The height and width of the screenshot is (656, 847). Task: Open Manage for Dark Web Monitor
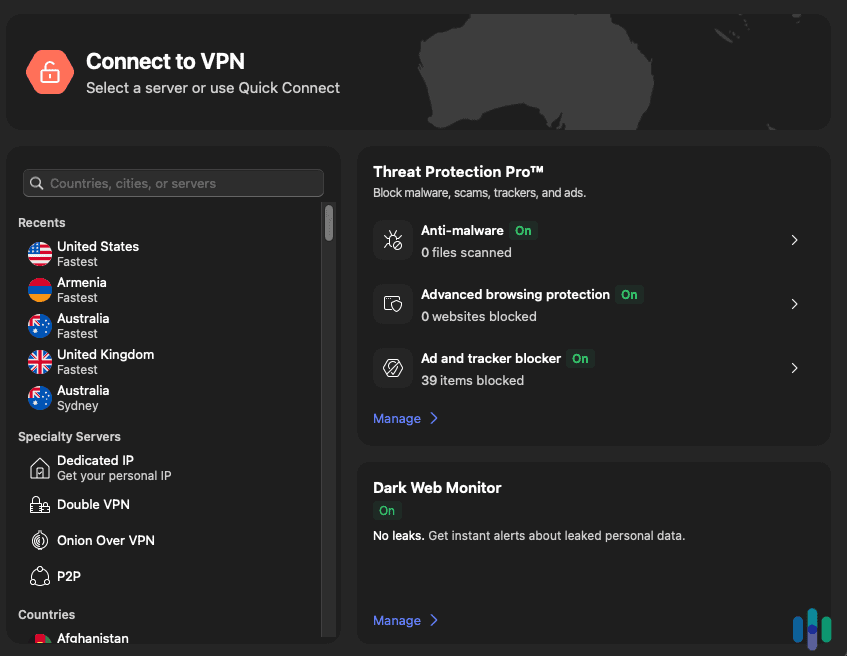pyautogui.click(x=398, y=620)
